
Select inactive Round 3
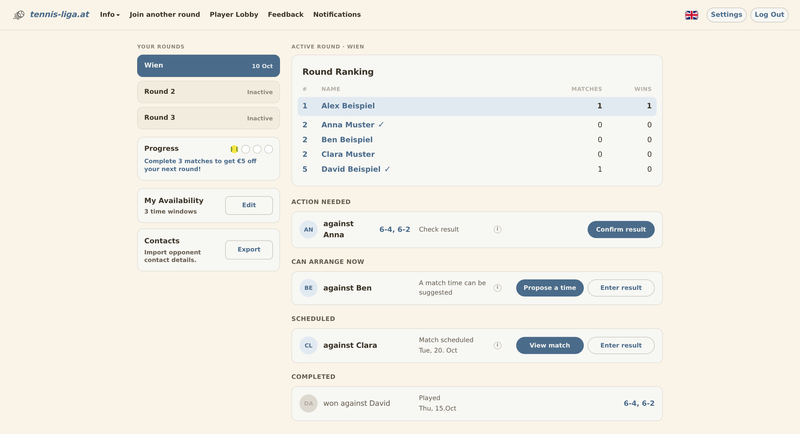click(208, 118)
